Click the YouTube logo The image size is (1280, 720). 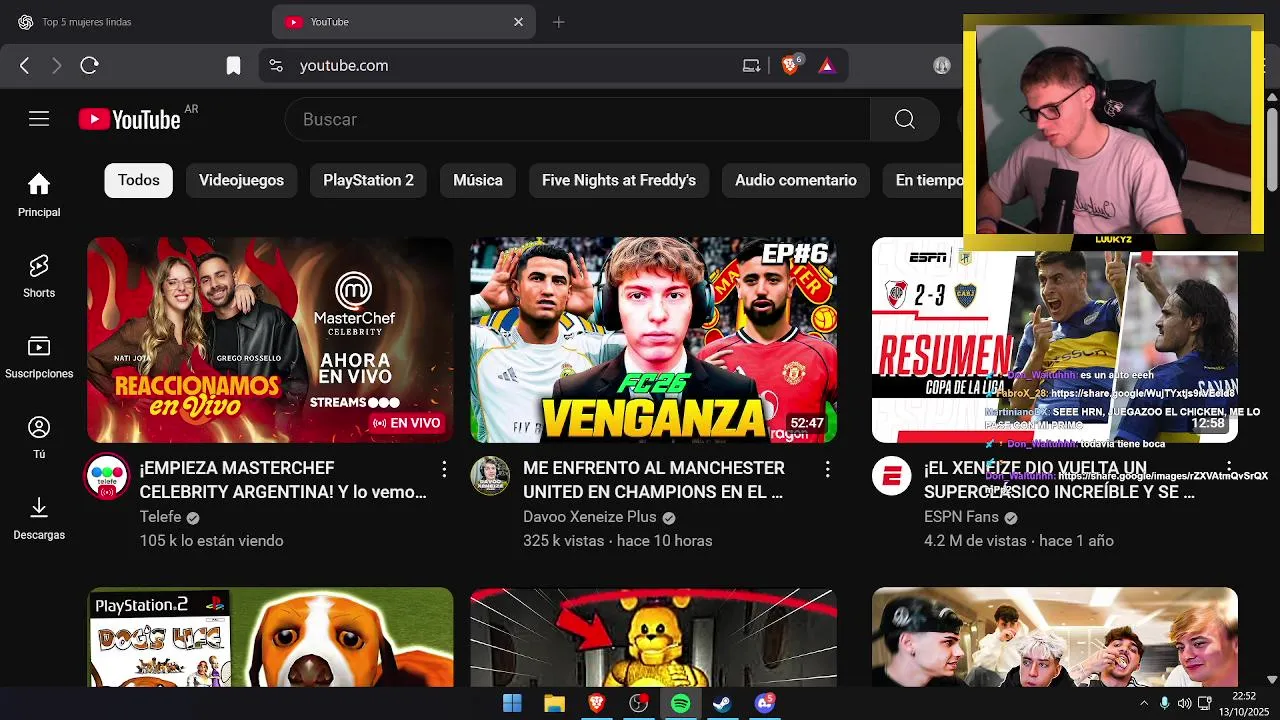(130, 119)
